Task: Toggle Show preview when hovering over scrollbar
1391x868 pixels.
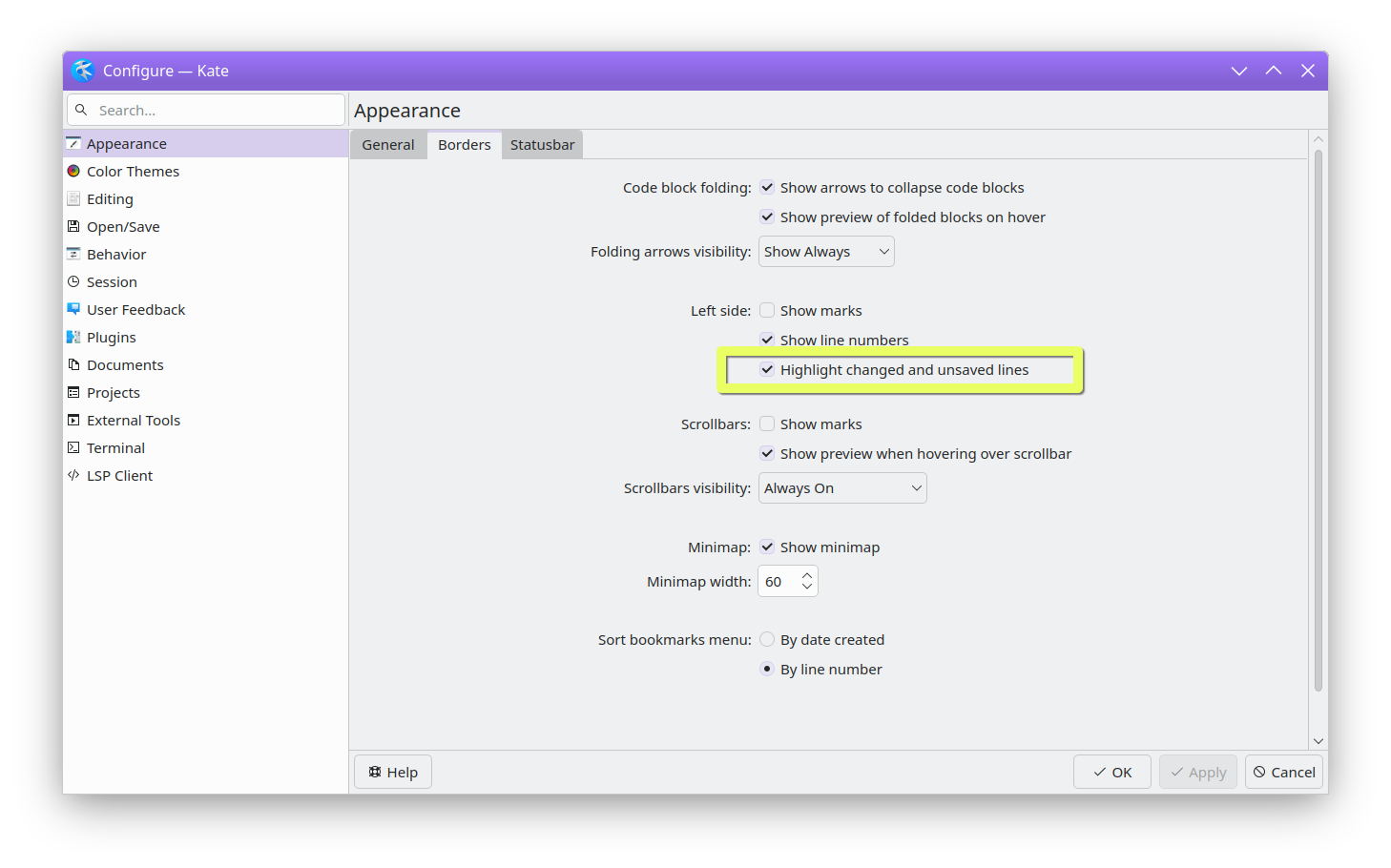Action: [767, 453]
